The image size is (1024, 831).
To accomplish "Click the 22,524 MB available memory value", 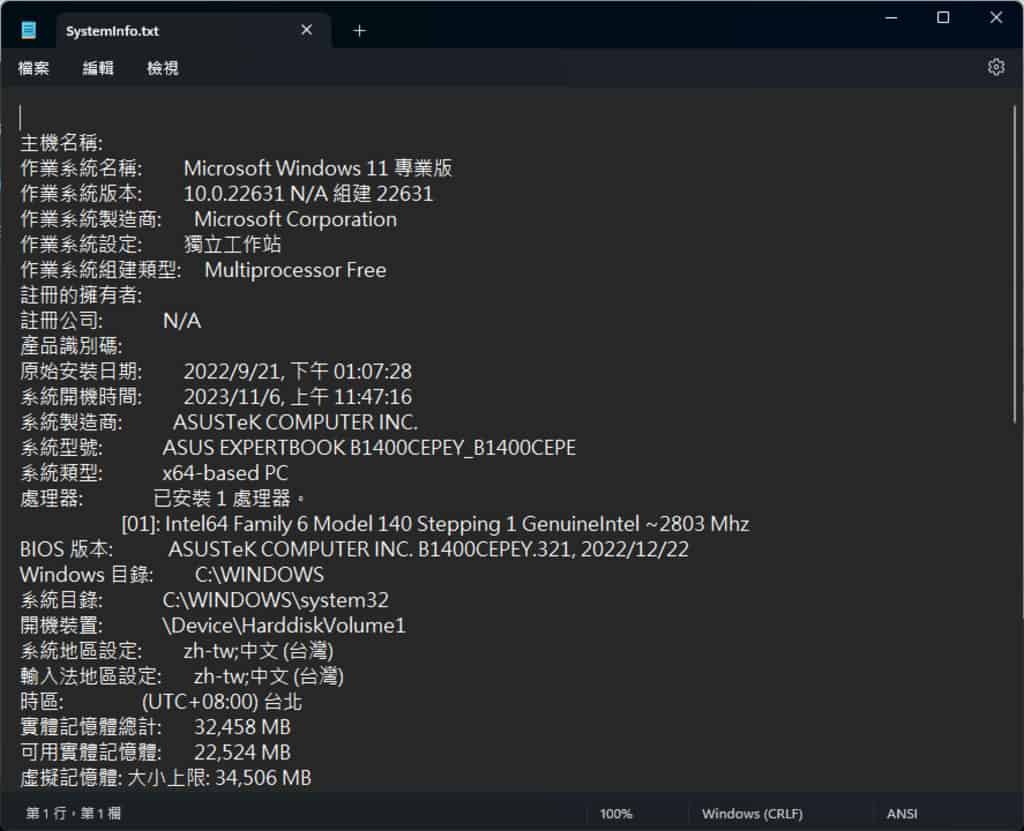I will point(242,753).
